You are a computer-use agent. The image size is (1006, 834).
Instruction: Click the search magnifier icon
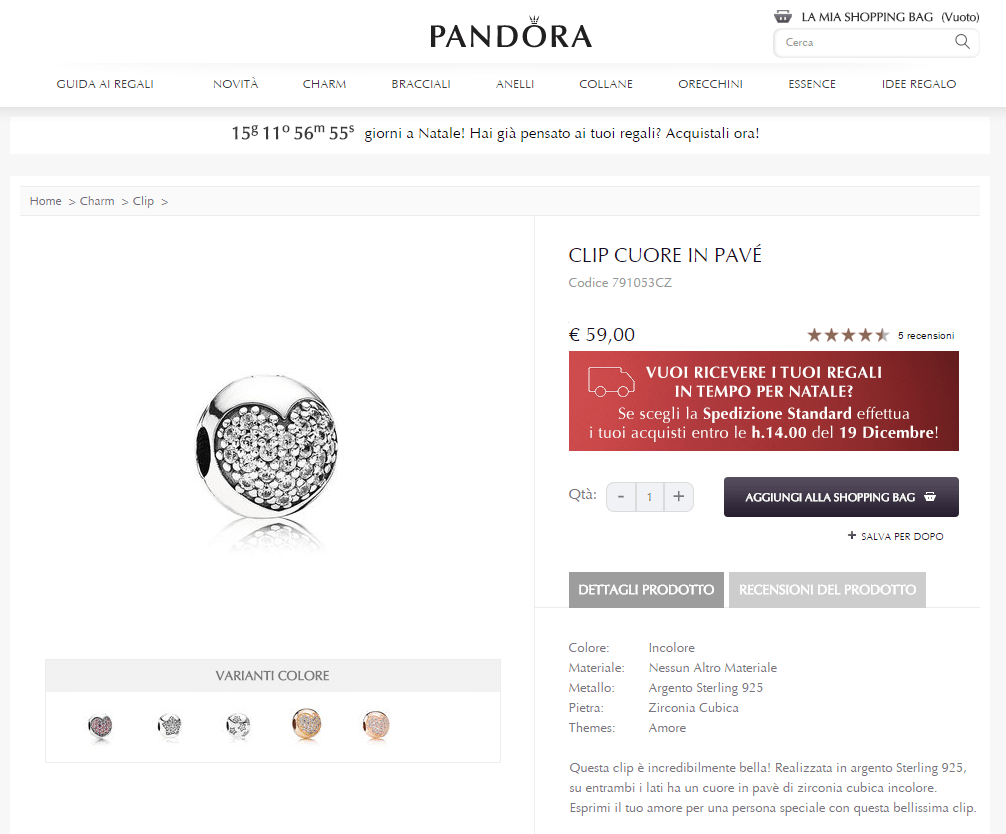click(x=962, y=42)
